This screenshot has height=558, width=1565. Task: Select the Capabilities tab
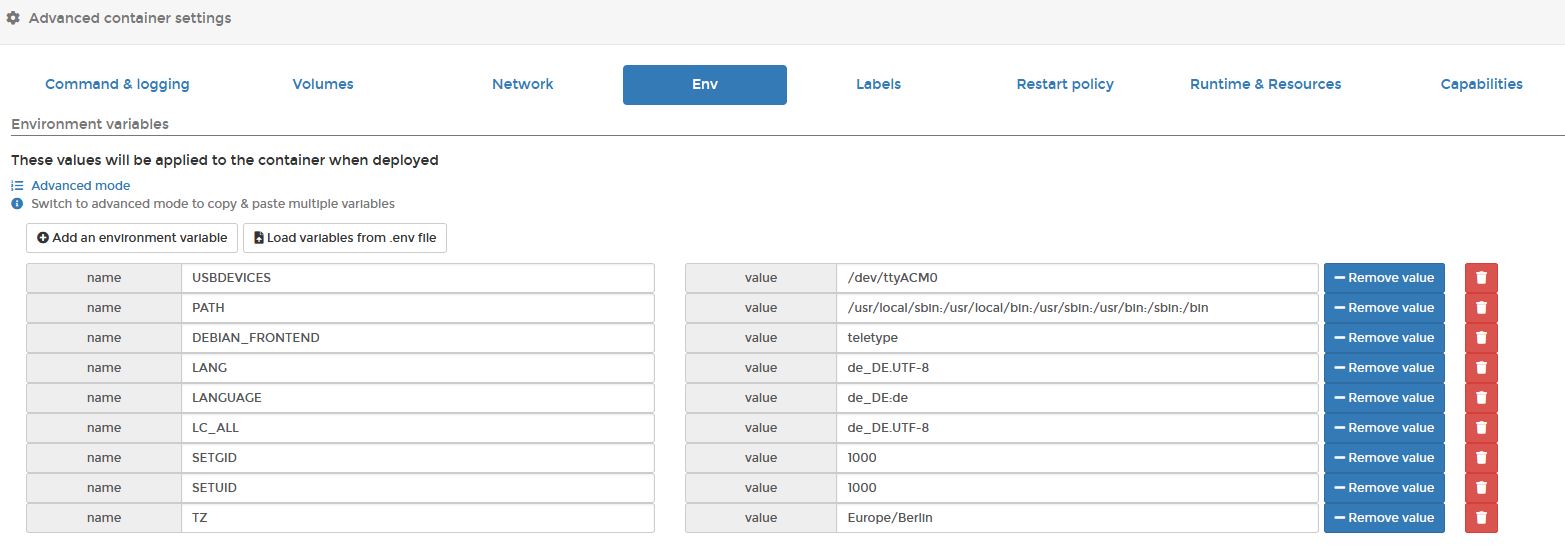(x=1481, y=85)
